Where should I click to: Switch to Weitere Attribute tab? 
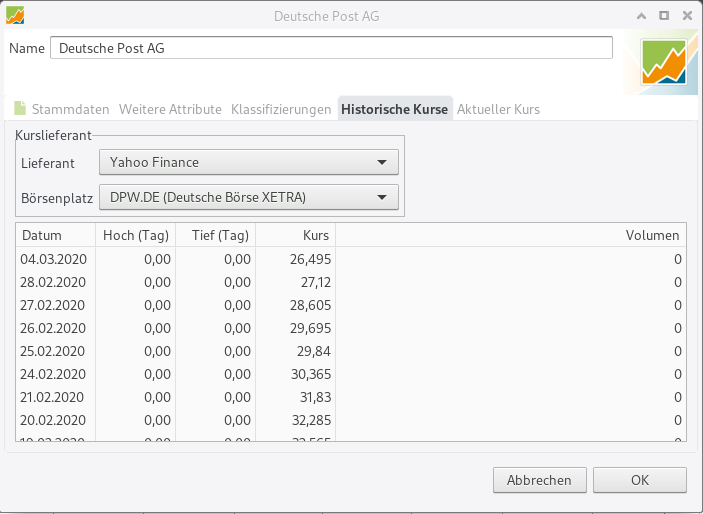click(x=170, y=109)
